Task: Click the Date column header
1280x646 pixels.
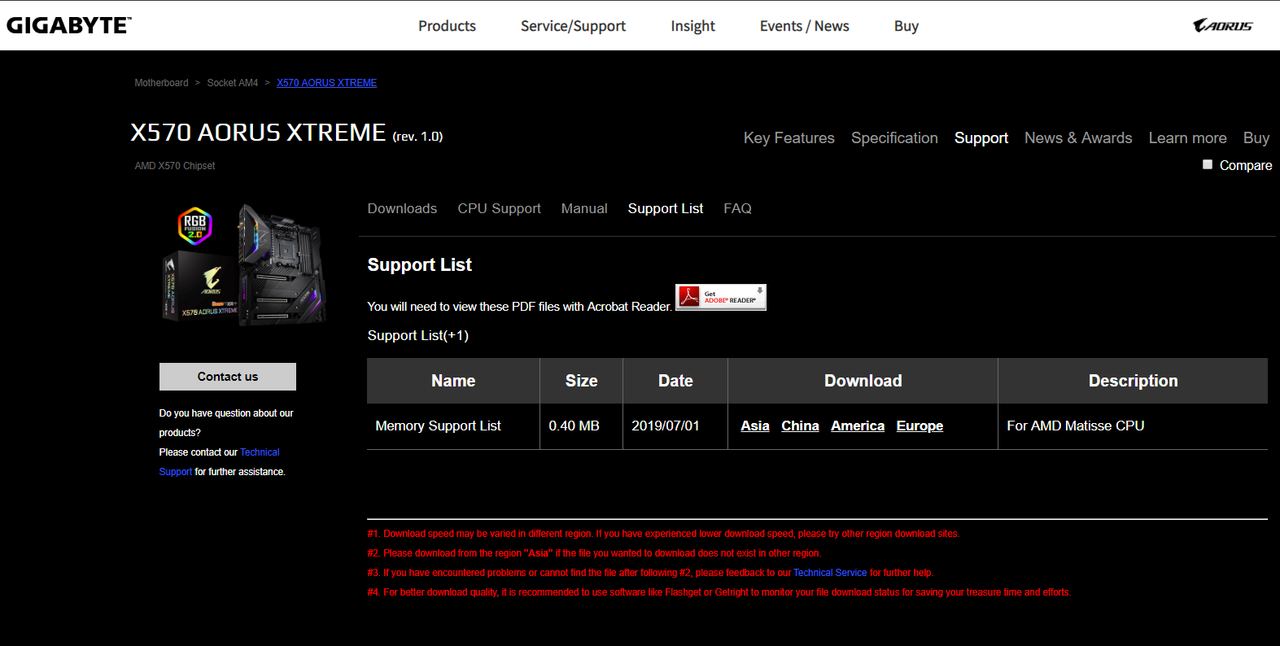Action: click(675, 381)
